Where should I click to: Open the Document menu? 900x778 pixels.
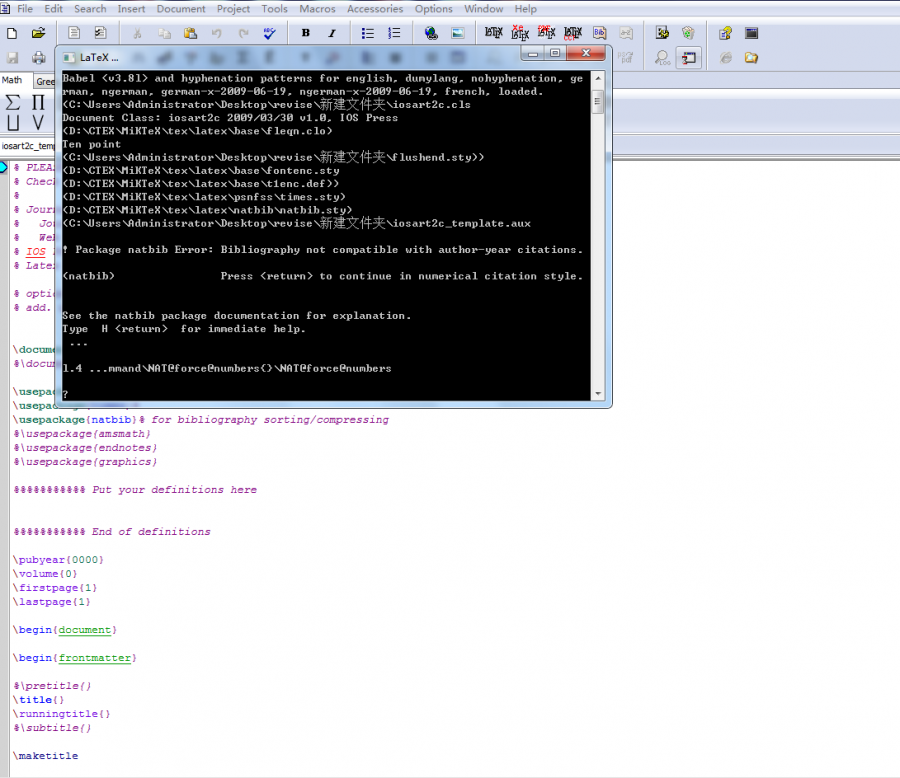click(180, 9)
